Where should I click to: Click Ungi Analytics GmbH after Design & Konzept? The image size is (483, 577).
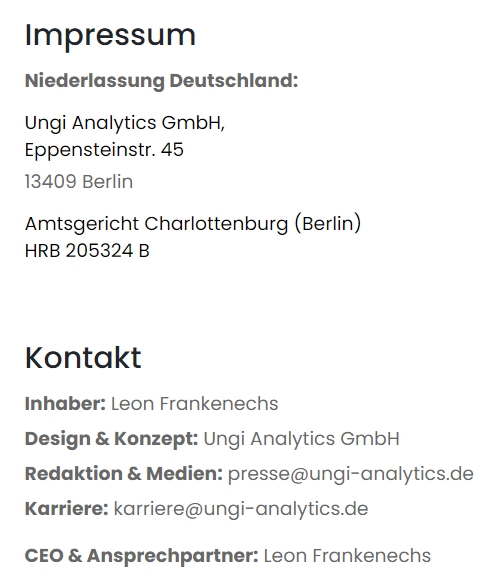(x=301, y=439)
